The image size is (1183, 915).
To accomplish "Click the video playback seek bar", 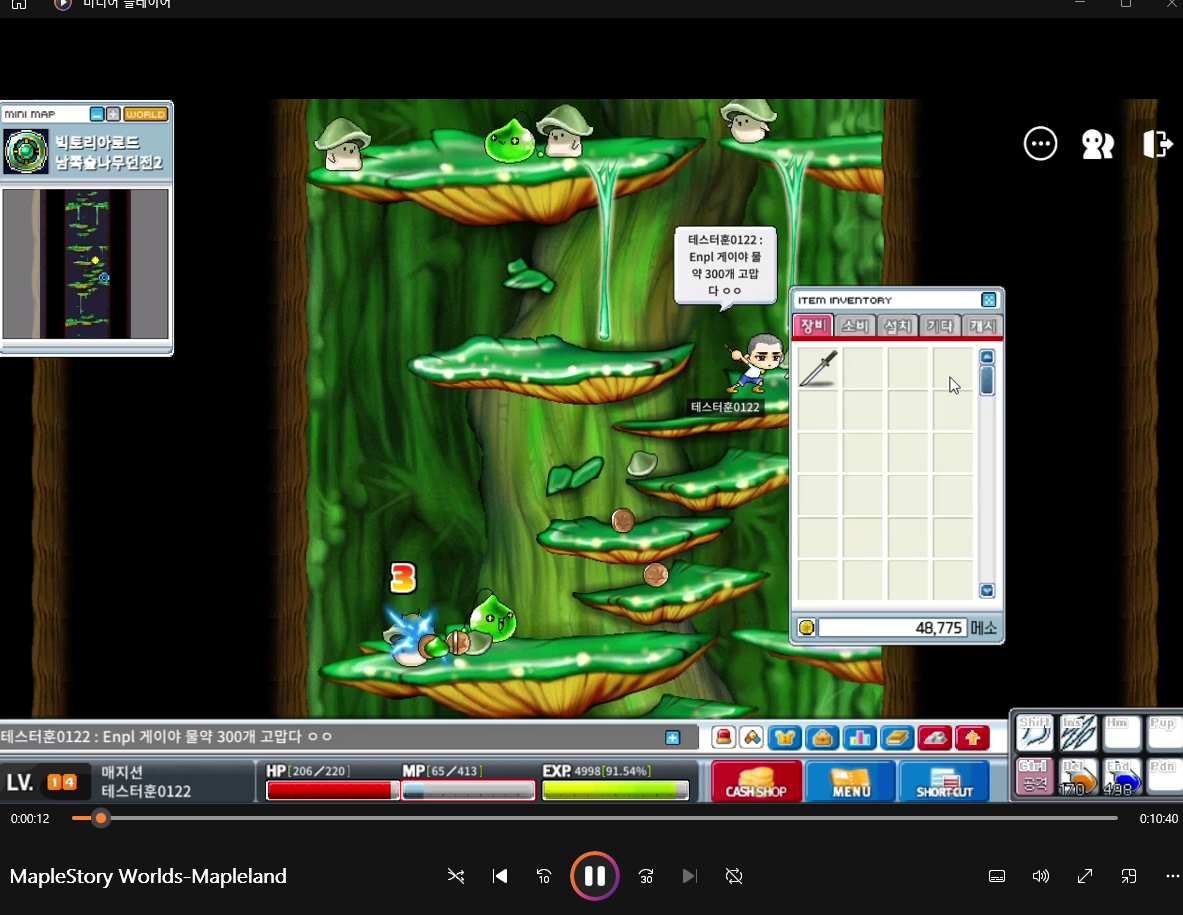I will pos(600,818).
